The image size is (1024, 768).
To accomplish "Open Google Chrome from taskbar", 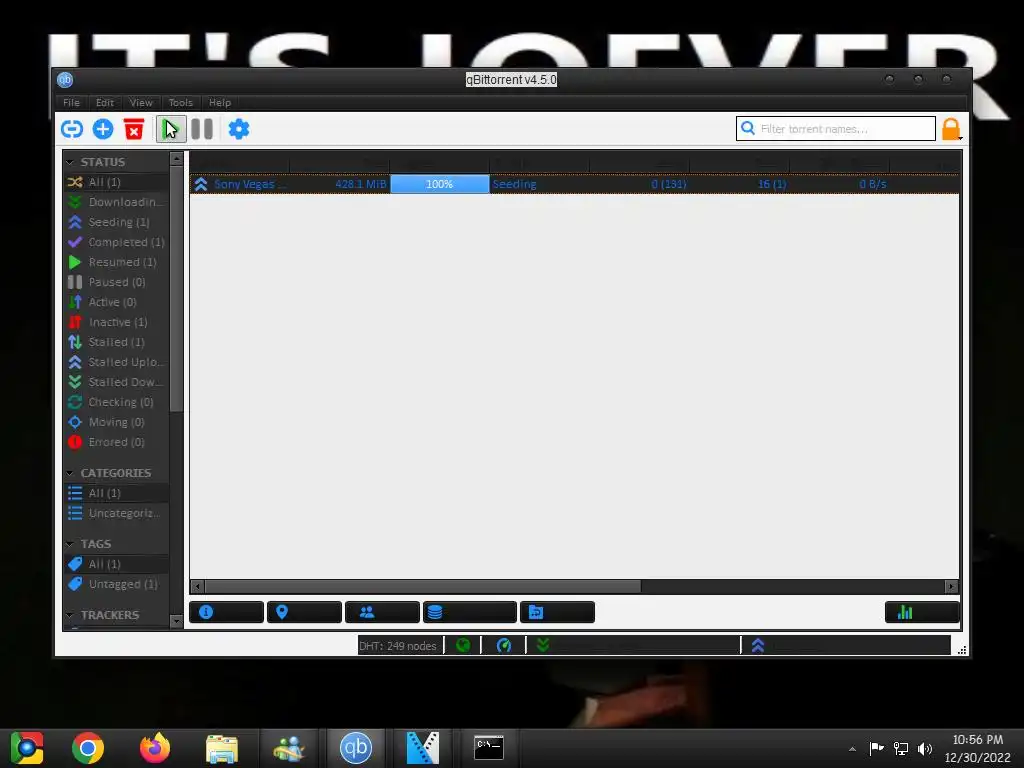I will pyautogui.click(x=88, y=748).
